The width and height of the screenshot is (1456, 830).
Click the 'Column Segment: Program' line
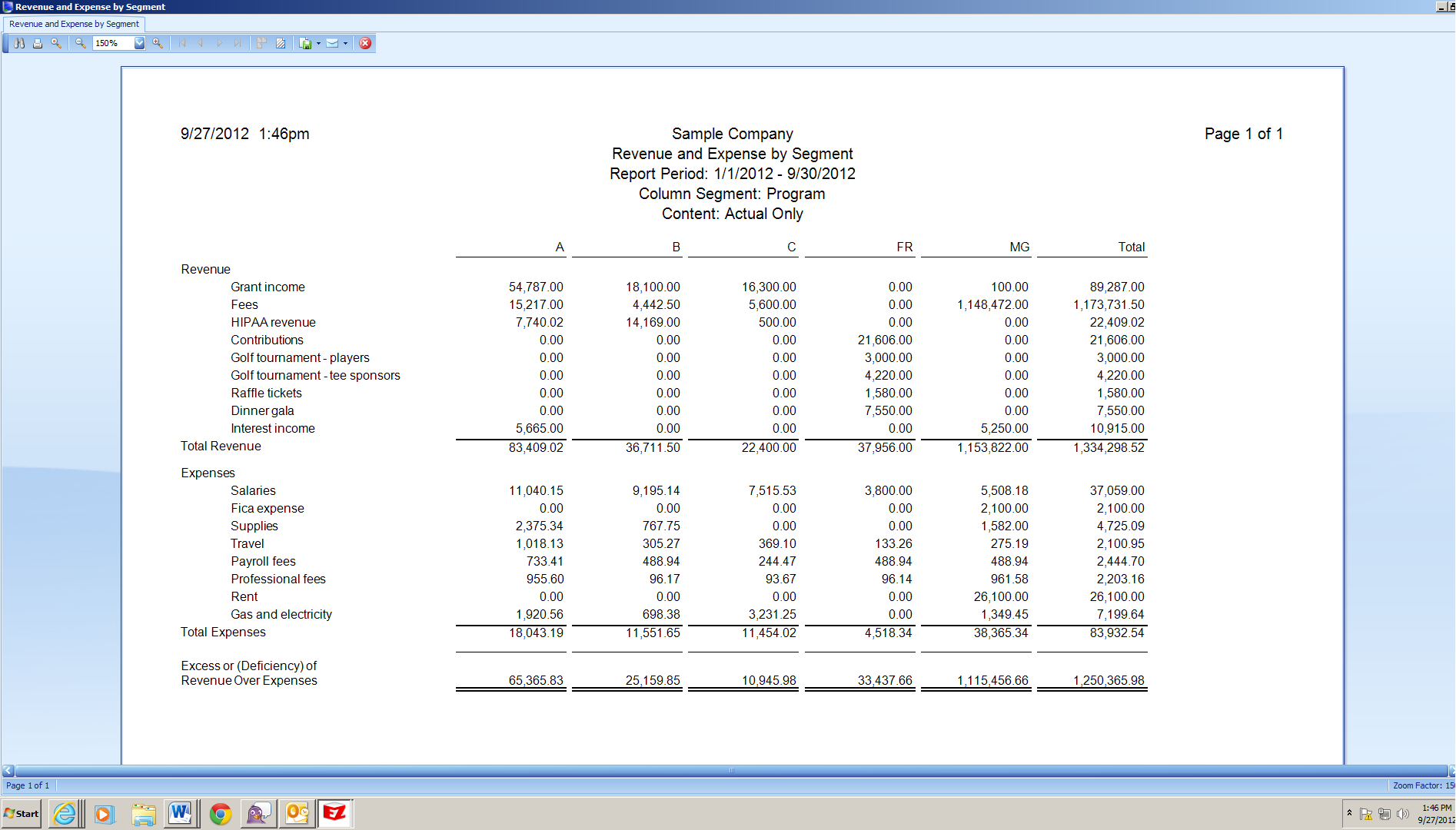(x=732, y=194)
